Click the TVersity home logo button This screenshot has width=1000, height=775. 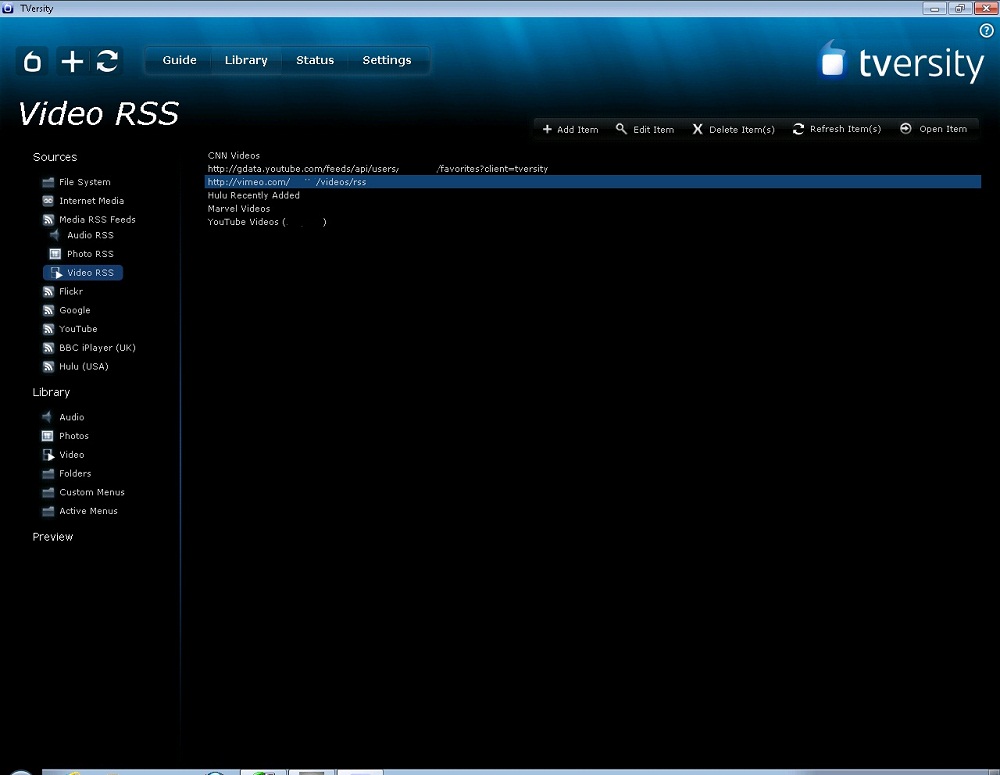(32, 61)
